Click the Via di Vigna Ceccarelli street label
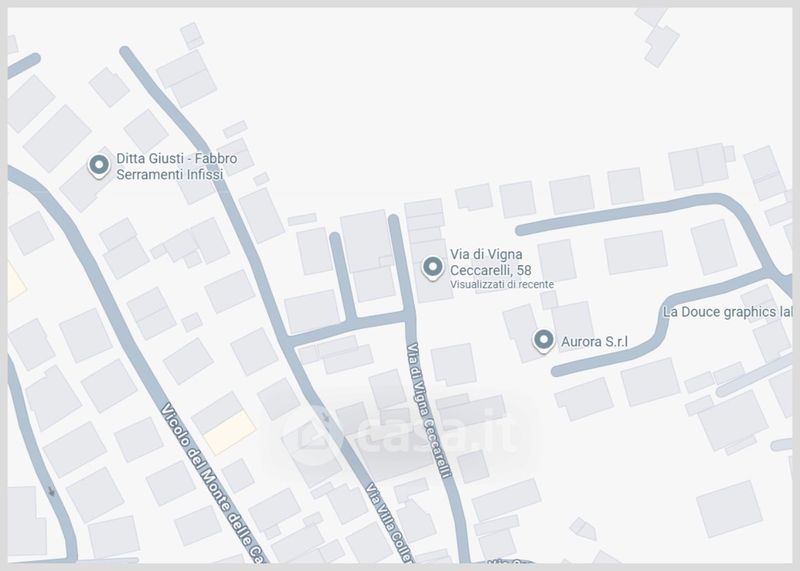Viewport: 800px width, 571px height. point(429,410)
